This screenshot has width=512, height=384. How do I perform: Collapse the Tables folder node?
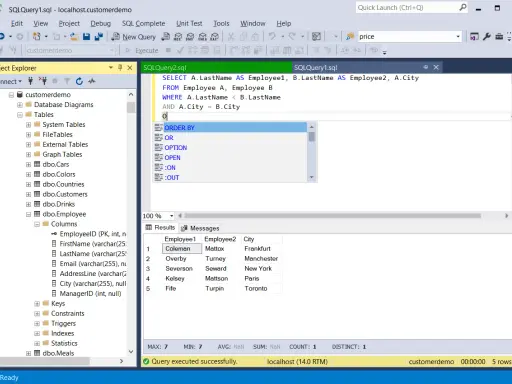[x=20, y=115]
